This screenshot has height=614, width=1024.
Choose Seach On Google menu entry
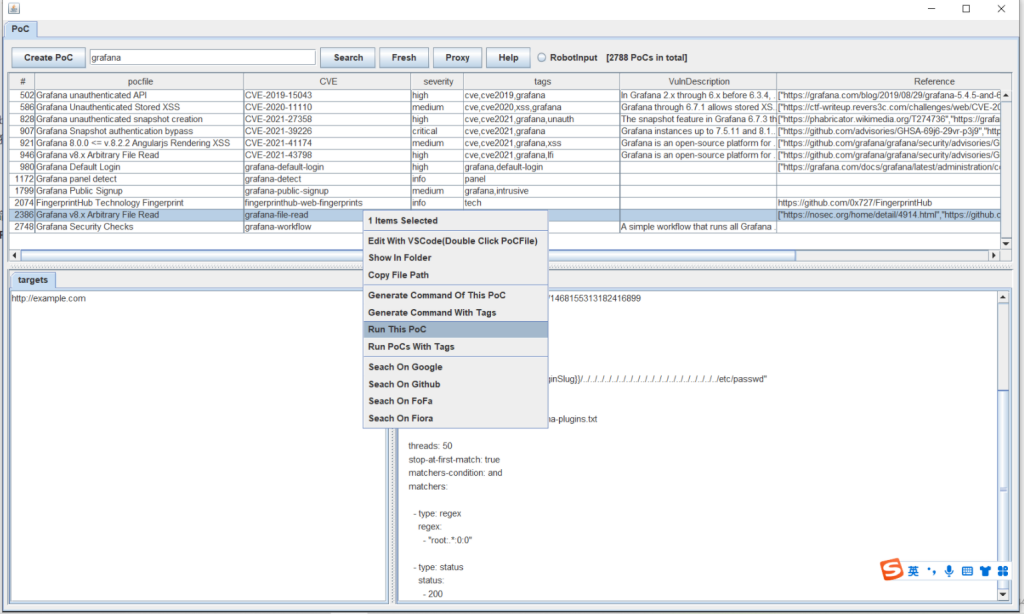coord(455,367)
